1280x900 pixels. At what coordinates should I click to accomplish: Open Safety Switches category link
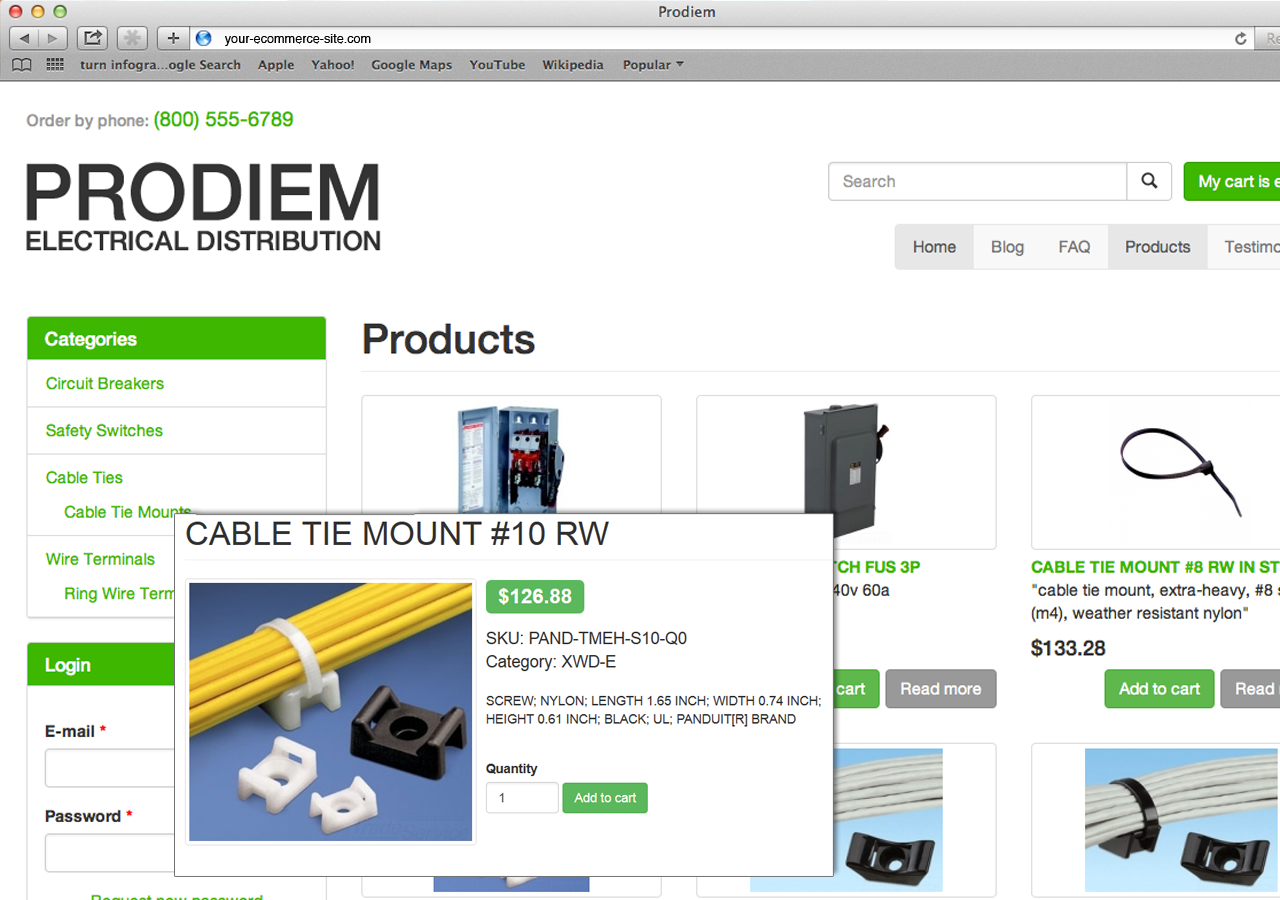[104, 430]
